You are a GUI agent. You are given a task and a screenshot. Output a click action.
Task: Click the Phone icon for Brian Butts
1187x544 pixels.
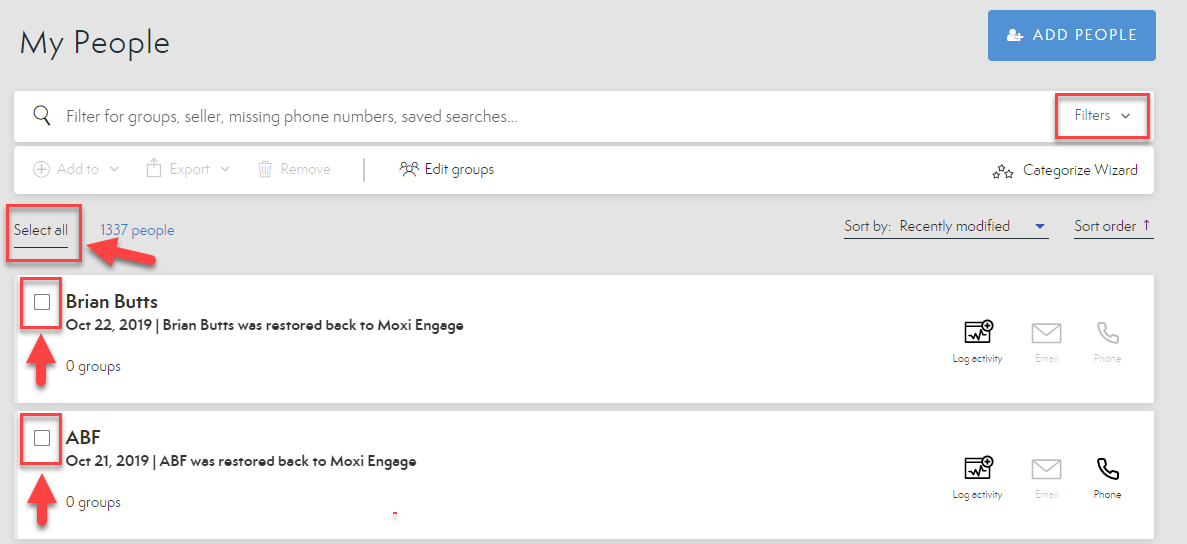pyautogui.click(x=1107, y=333)
